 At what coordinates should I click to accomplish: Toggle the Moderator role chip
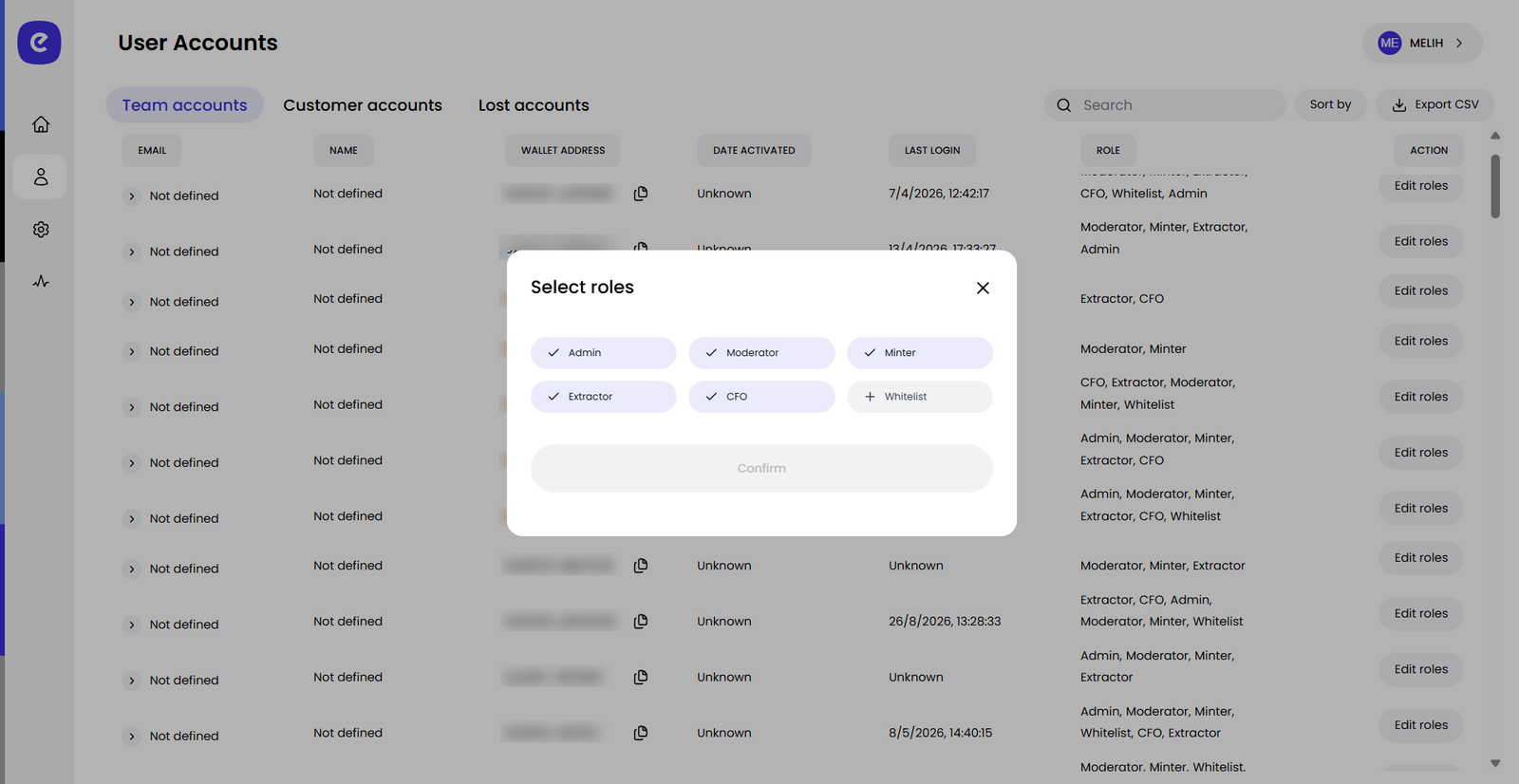(761, 353)
